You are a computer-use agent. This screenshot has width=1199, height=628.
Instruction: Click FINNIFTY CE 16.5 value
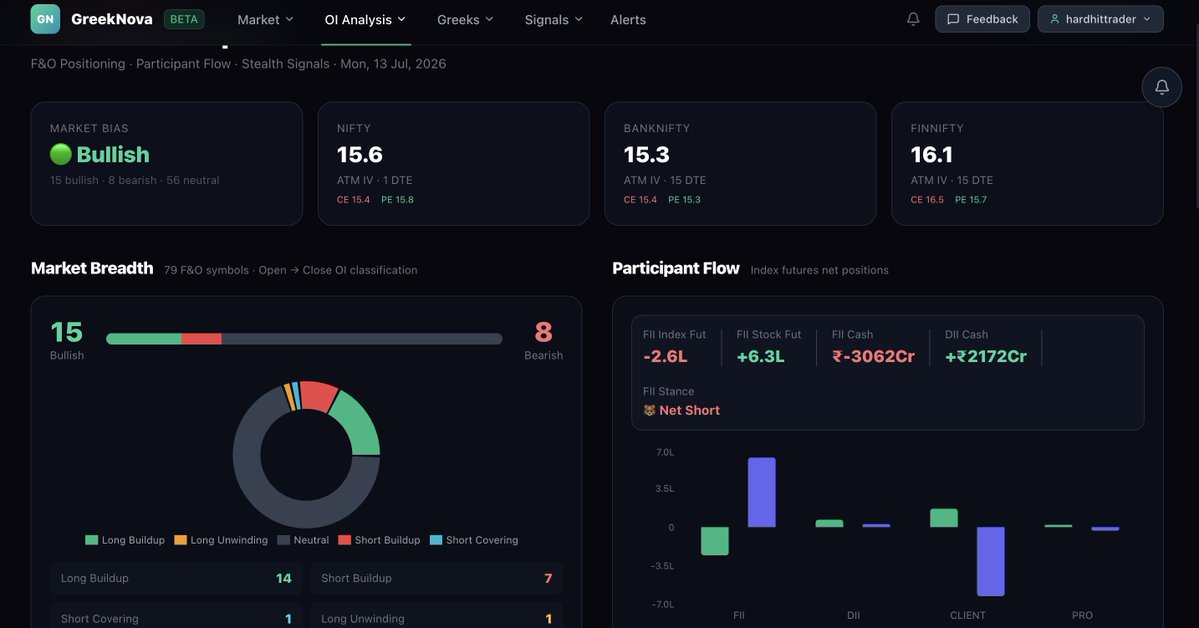[x=927, y=200]
